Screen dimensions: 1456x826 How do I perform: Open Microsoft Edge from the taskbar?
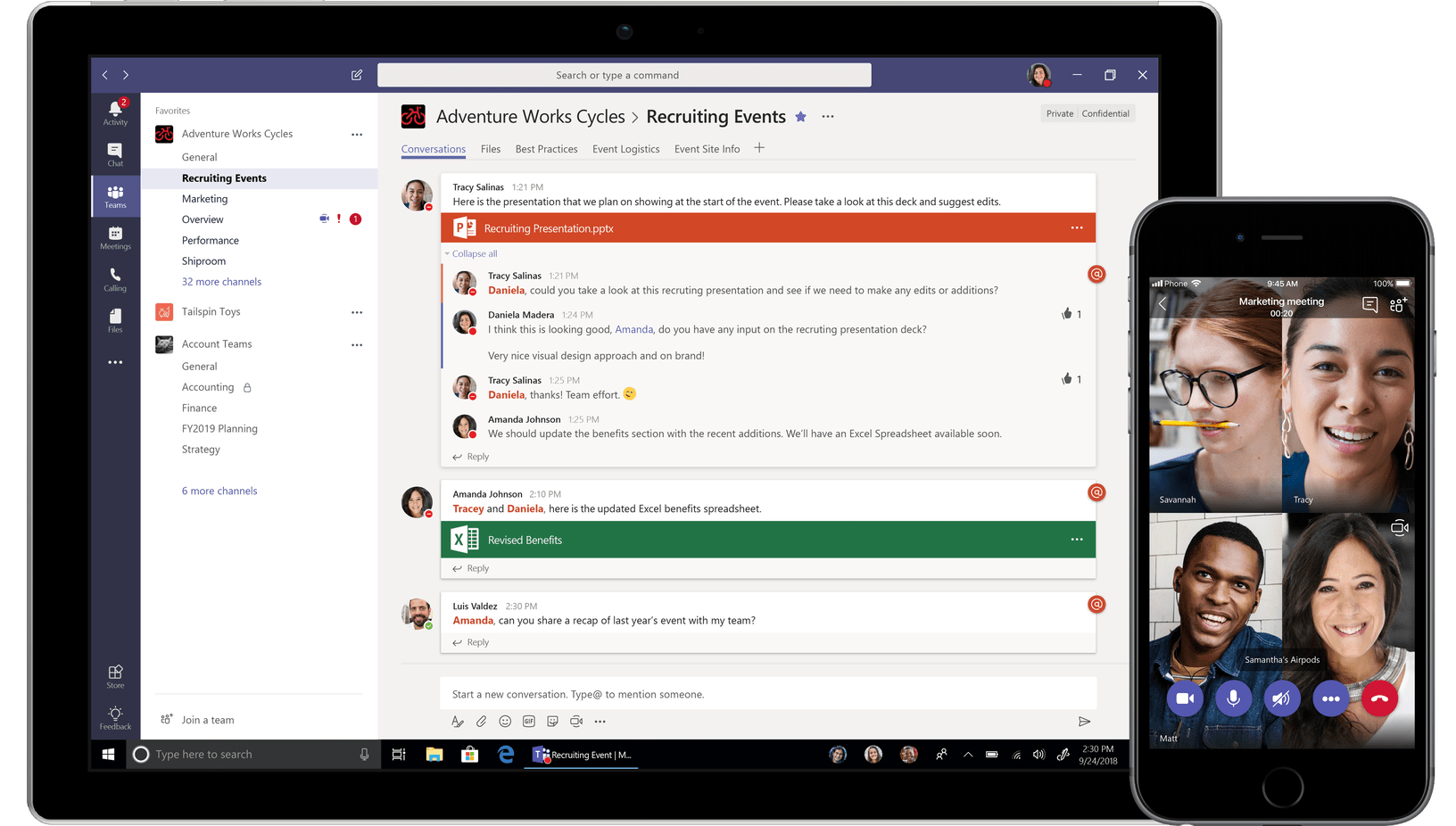coord(506,755)
